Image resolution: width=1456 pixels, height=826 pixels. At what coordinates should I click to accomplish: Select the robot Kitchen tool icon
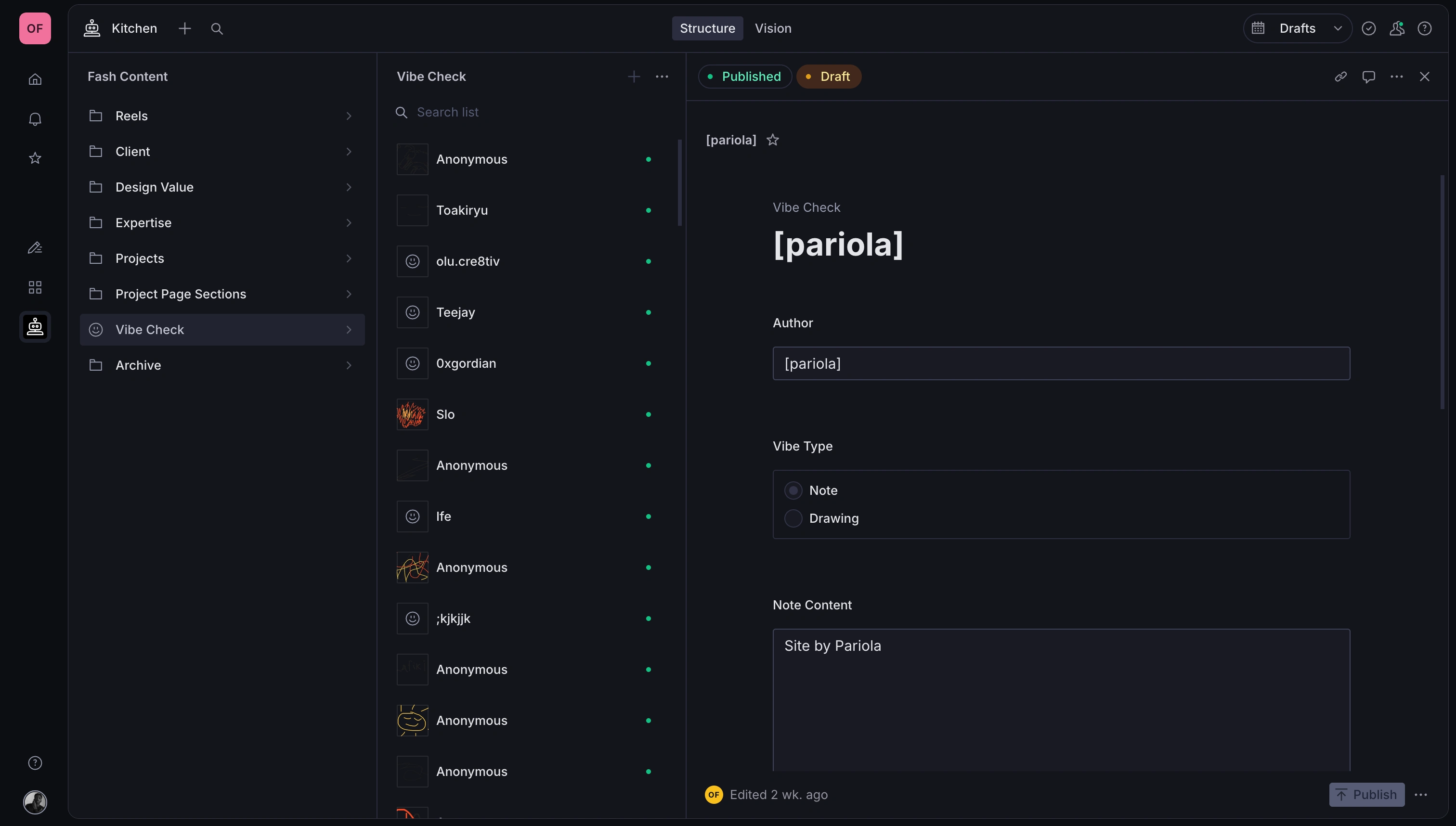pyautogui.click(x=35, y=327)
